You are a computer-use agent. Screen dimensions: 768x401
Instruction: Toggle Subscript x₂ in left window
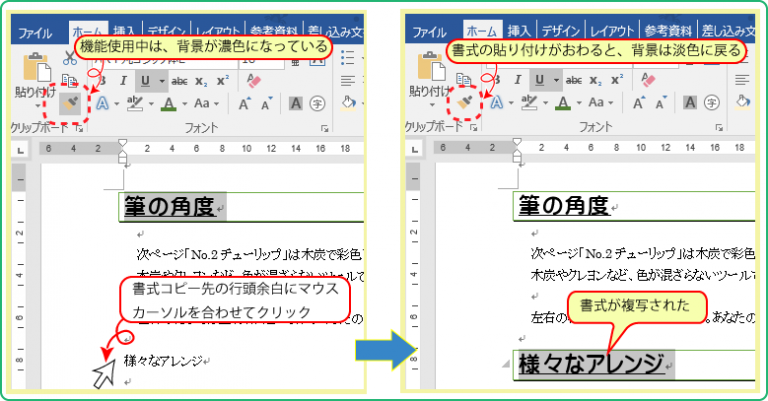coord(201,81)
